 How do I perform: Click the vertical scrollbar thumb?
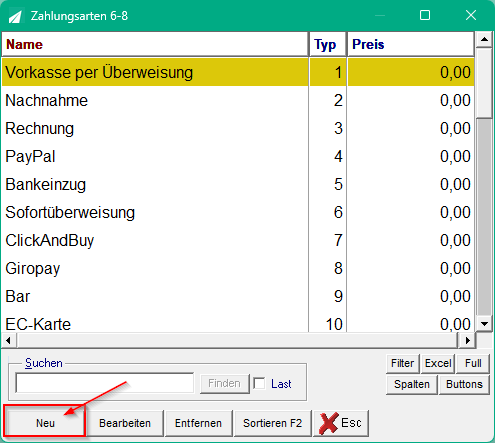484,216
